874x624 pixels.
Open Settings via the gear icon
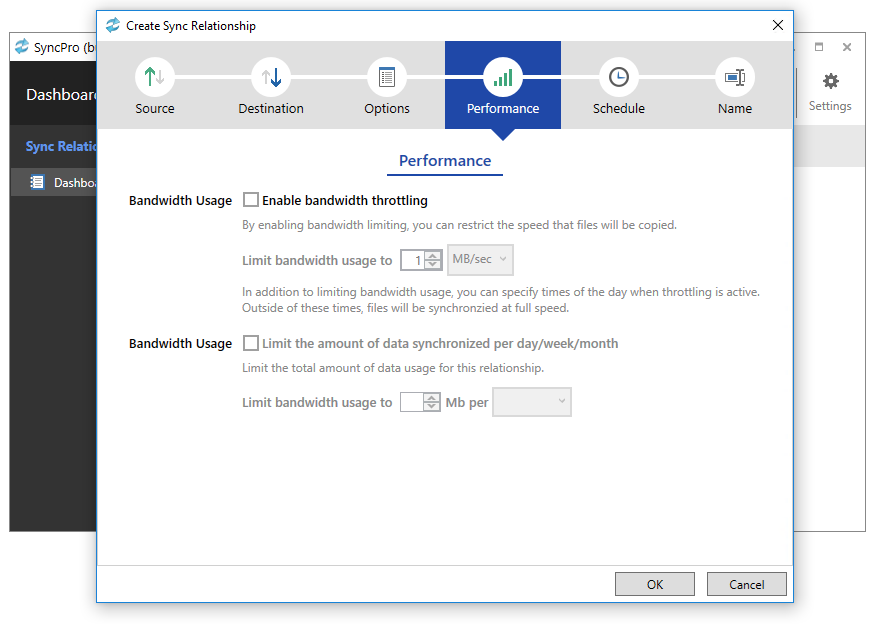tap(830, 81)
